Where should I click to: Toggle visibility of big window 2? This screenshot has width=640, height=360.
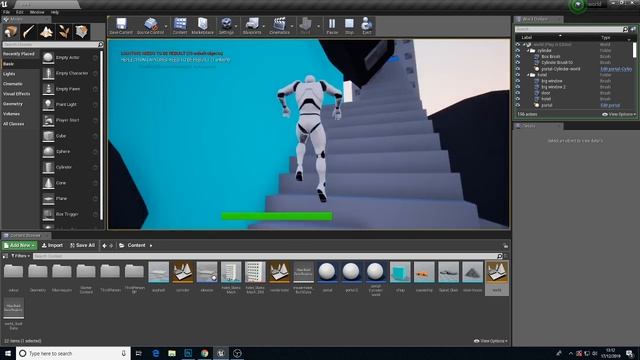pos(518,87)
